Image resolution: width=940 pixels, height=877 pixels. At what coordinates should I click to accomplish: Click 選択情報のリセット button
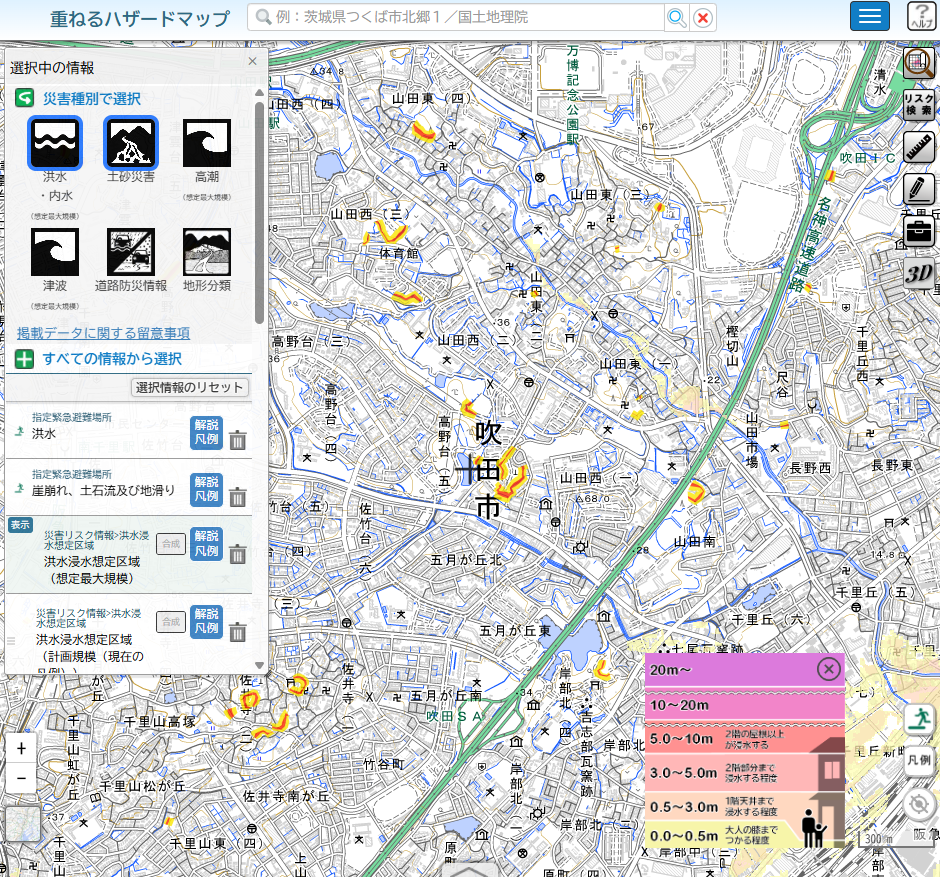[x=190, y=387]
